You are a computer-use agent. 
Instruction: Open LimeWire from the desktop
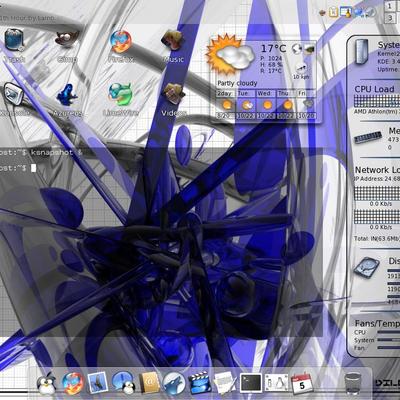click(120, 94)
